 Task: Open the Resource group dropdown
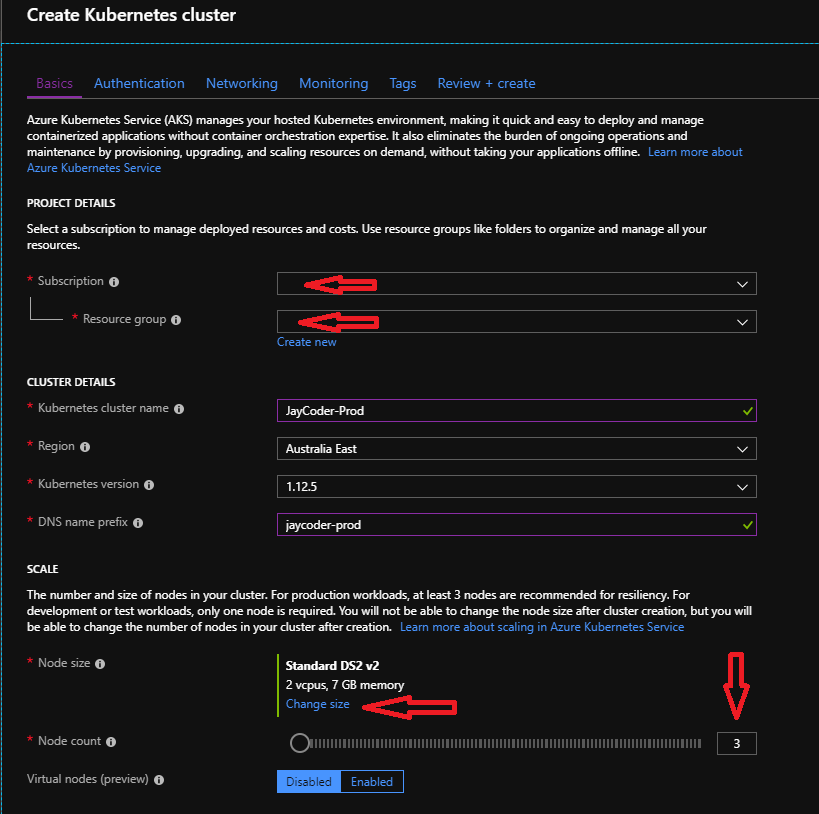(517, 322)
